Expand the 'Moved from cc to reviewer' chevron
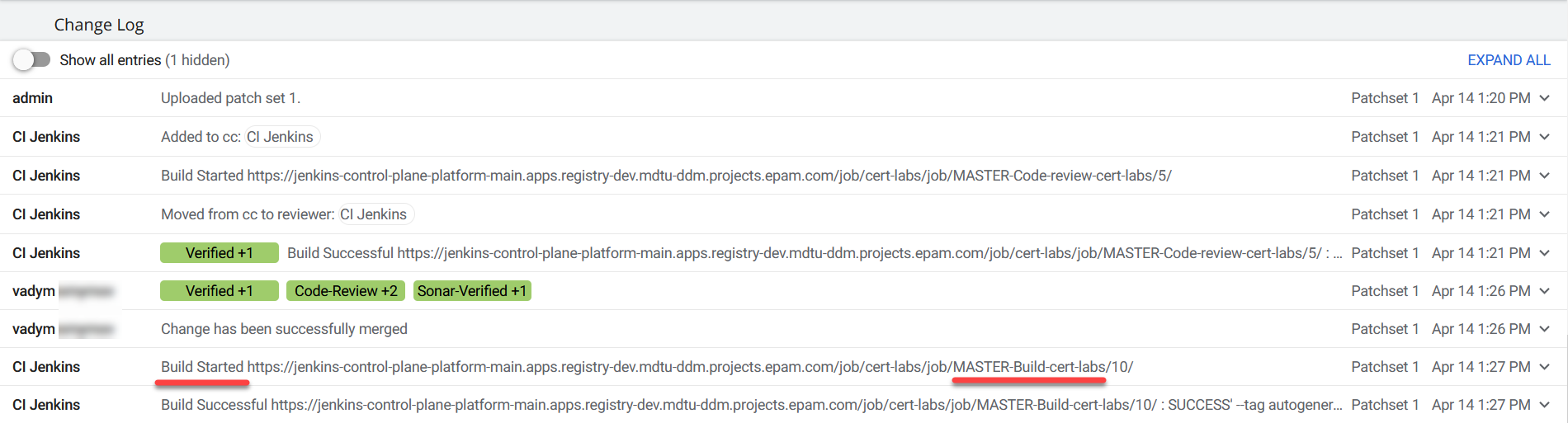The width and height of the screenshot is (1568, 423). [x=1545, y=214]
